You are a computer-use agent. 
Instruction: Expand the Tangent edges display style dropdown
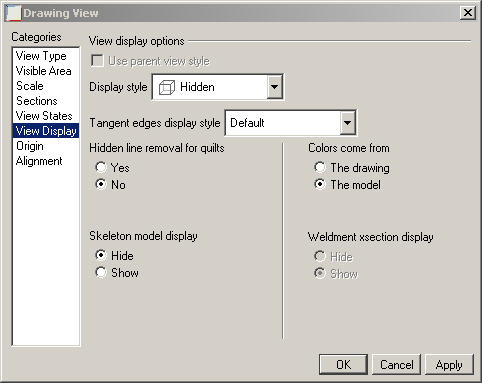tap(347, 123)
